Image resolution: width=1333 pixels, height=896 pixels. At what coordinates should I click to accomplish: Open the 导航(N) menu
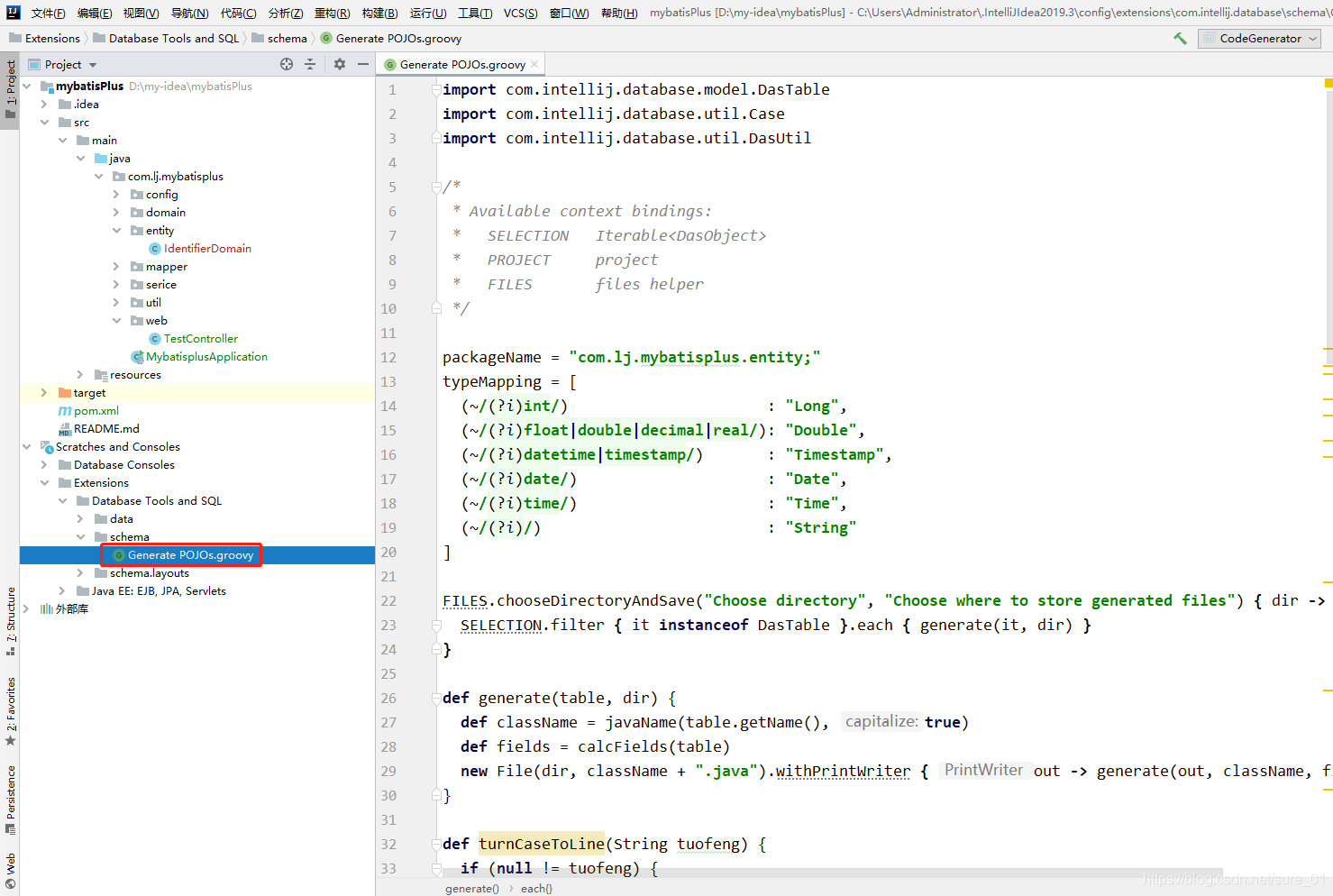(189, 13)
